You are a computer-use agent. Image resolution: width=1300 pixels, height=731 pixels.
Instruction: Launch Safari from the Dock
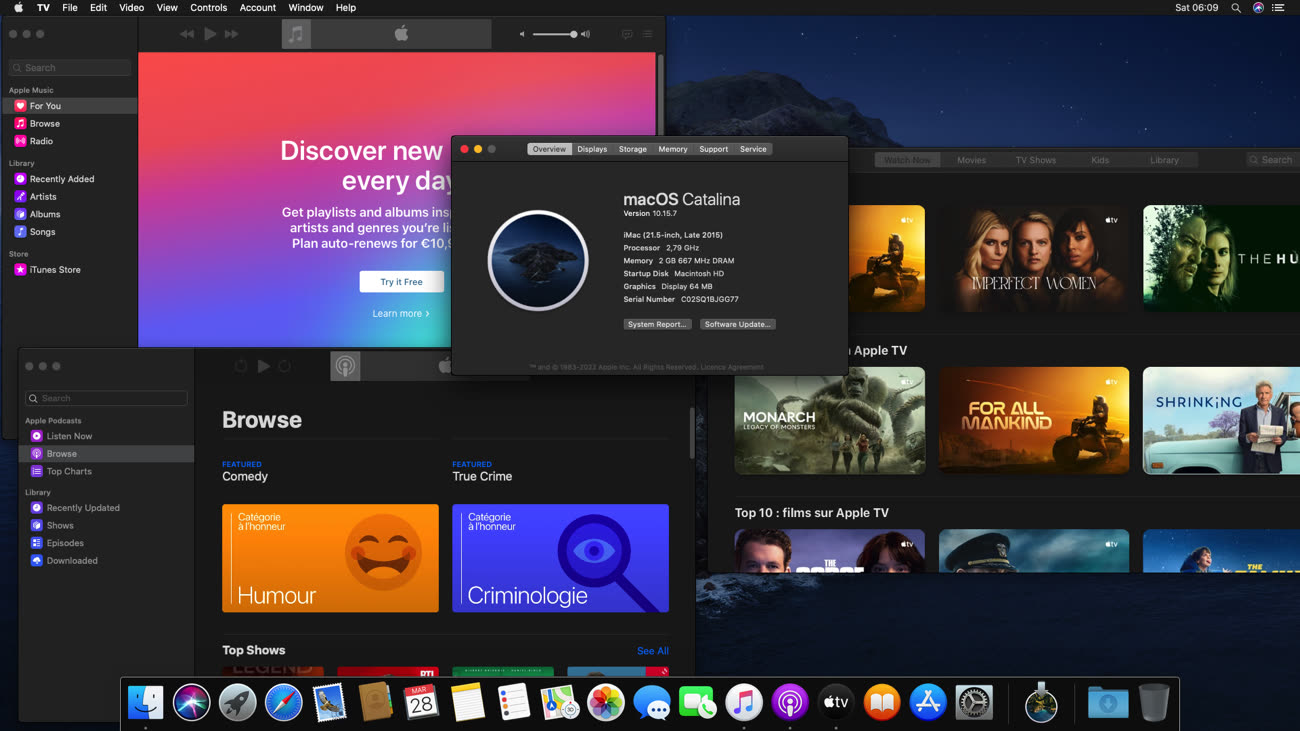(x=283, y=703)
